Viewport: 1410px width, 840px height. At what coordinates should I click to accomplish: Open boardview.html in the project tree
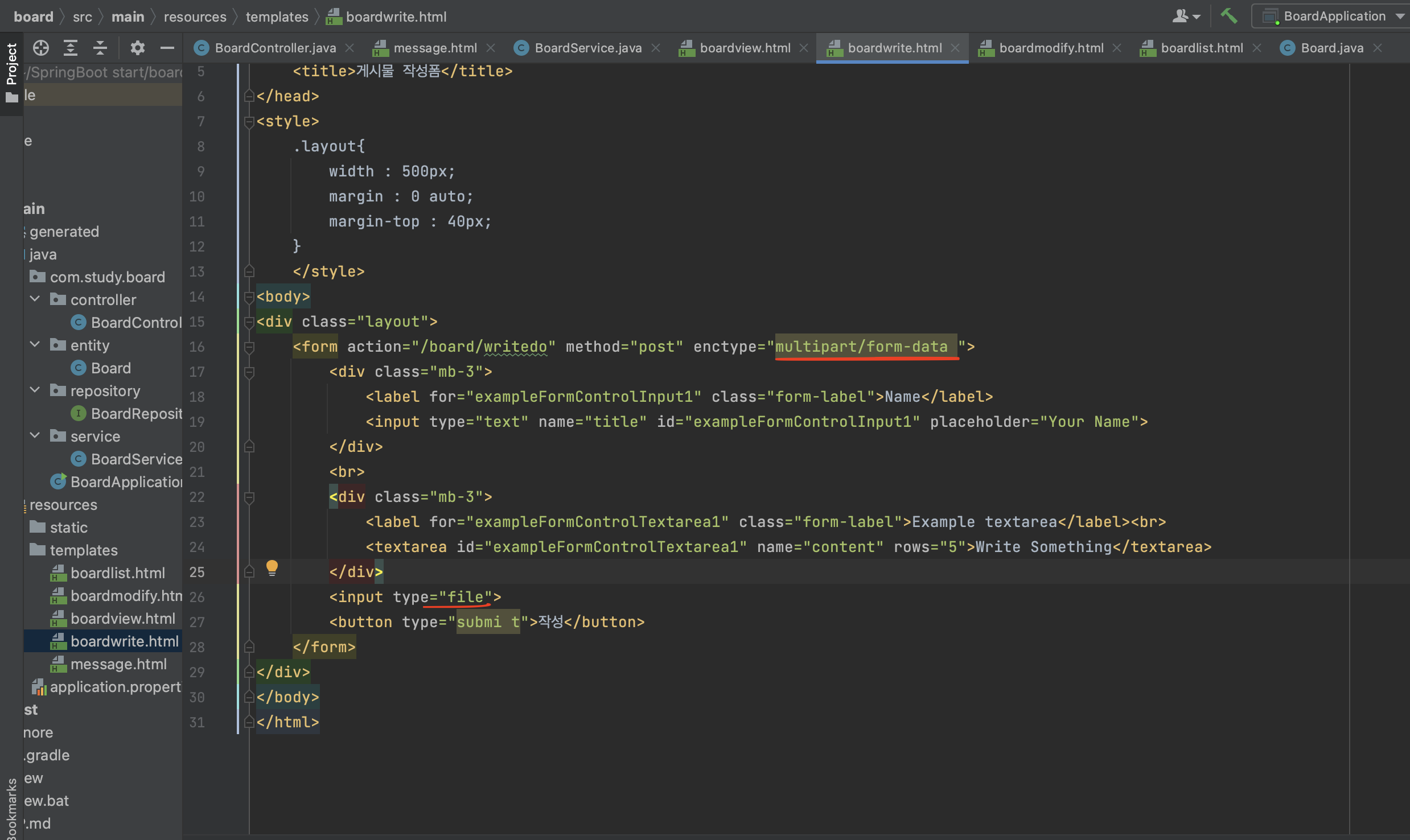(x=122, y=619)
